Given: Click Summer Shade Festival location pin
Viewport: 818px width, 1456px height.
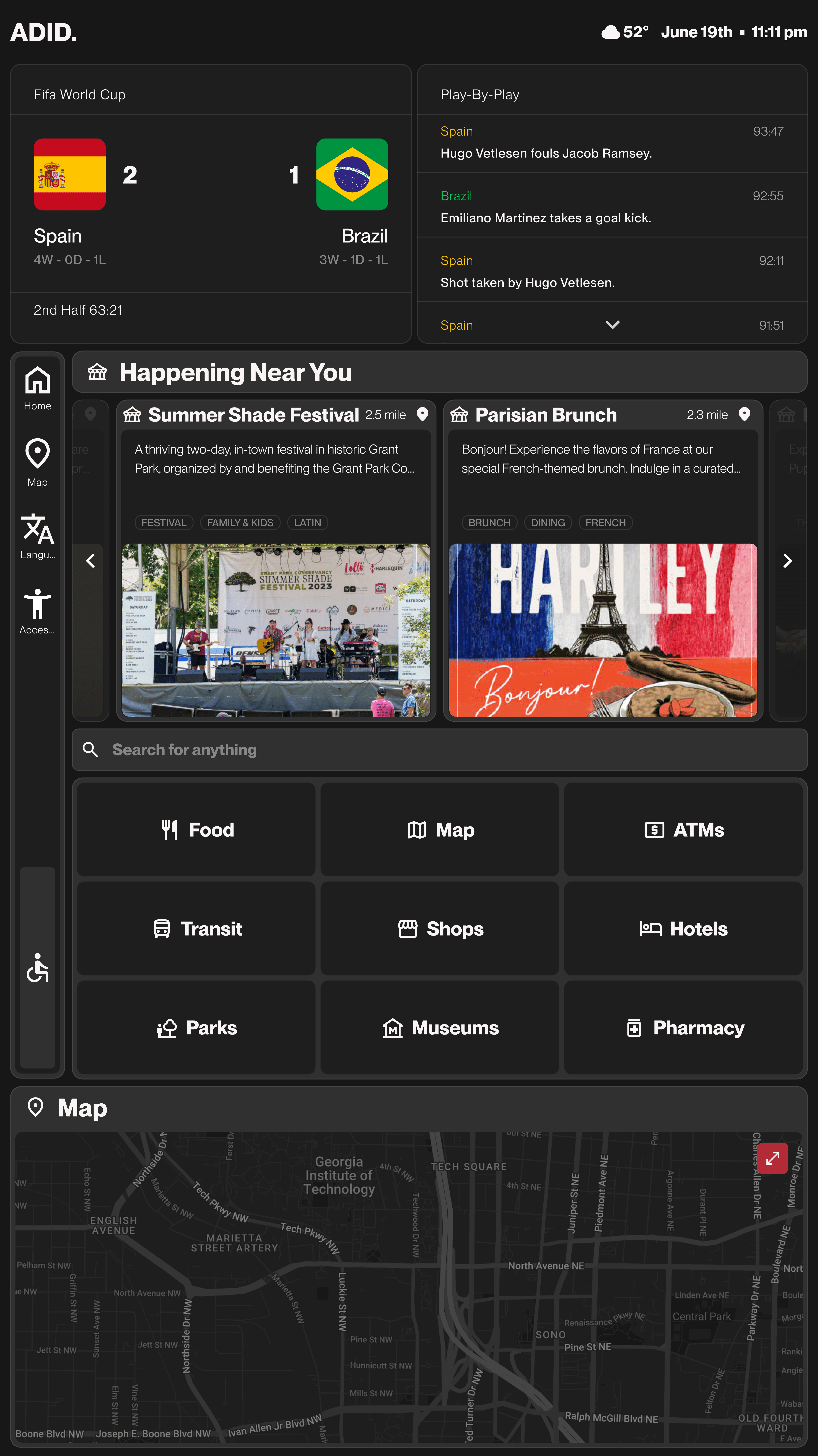Looking at the screenshot, I should (422, 414).
